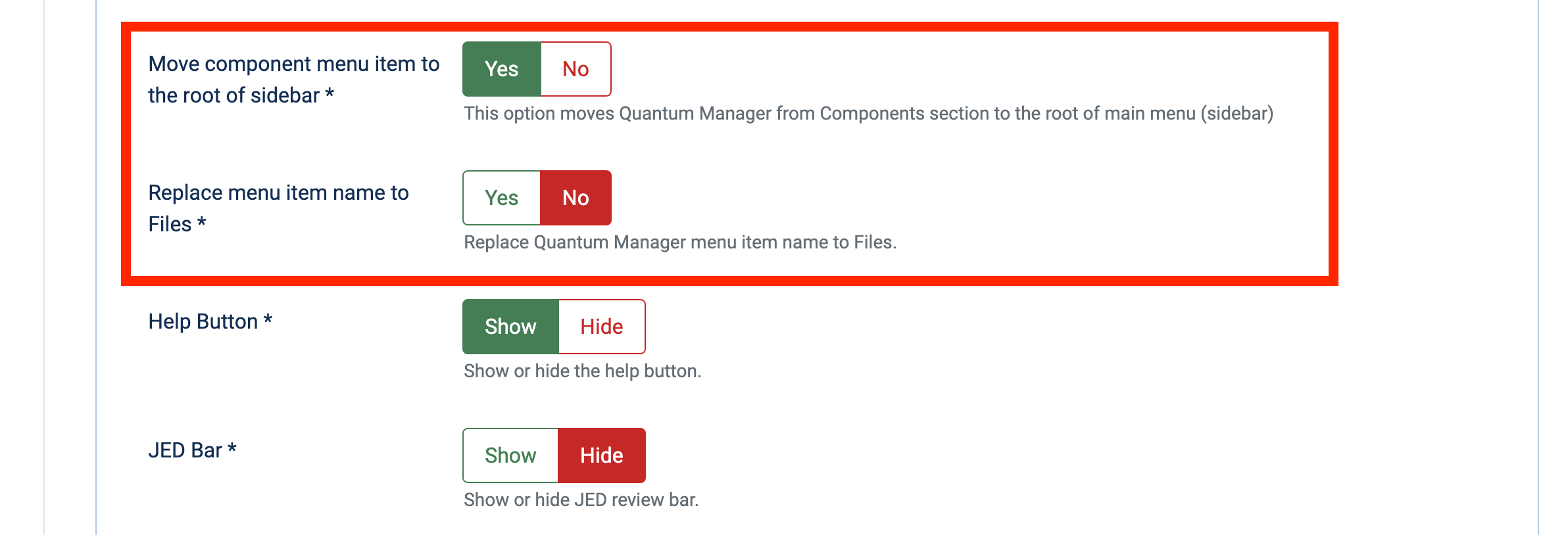Click Hide for the JED Bar setting

tap(601, 455)
